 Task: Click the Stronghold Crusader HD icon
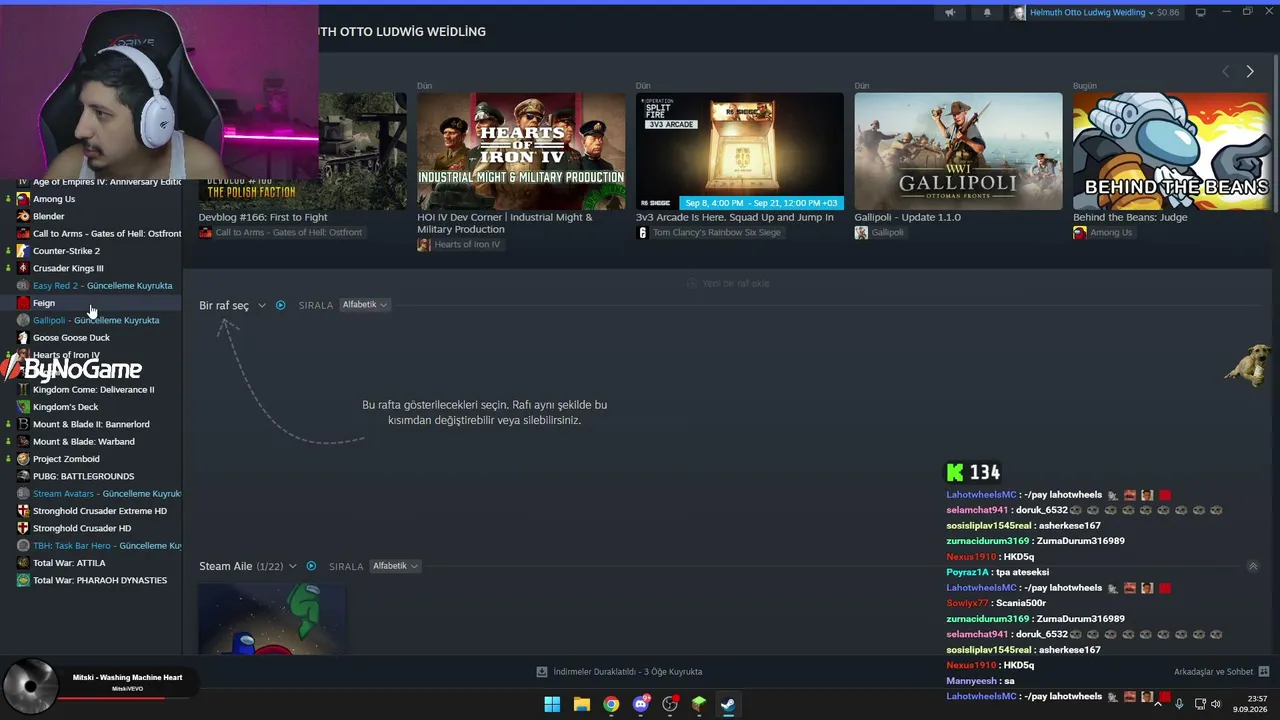(23, 528)
